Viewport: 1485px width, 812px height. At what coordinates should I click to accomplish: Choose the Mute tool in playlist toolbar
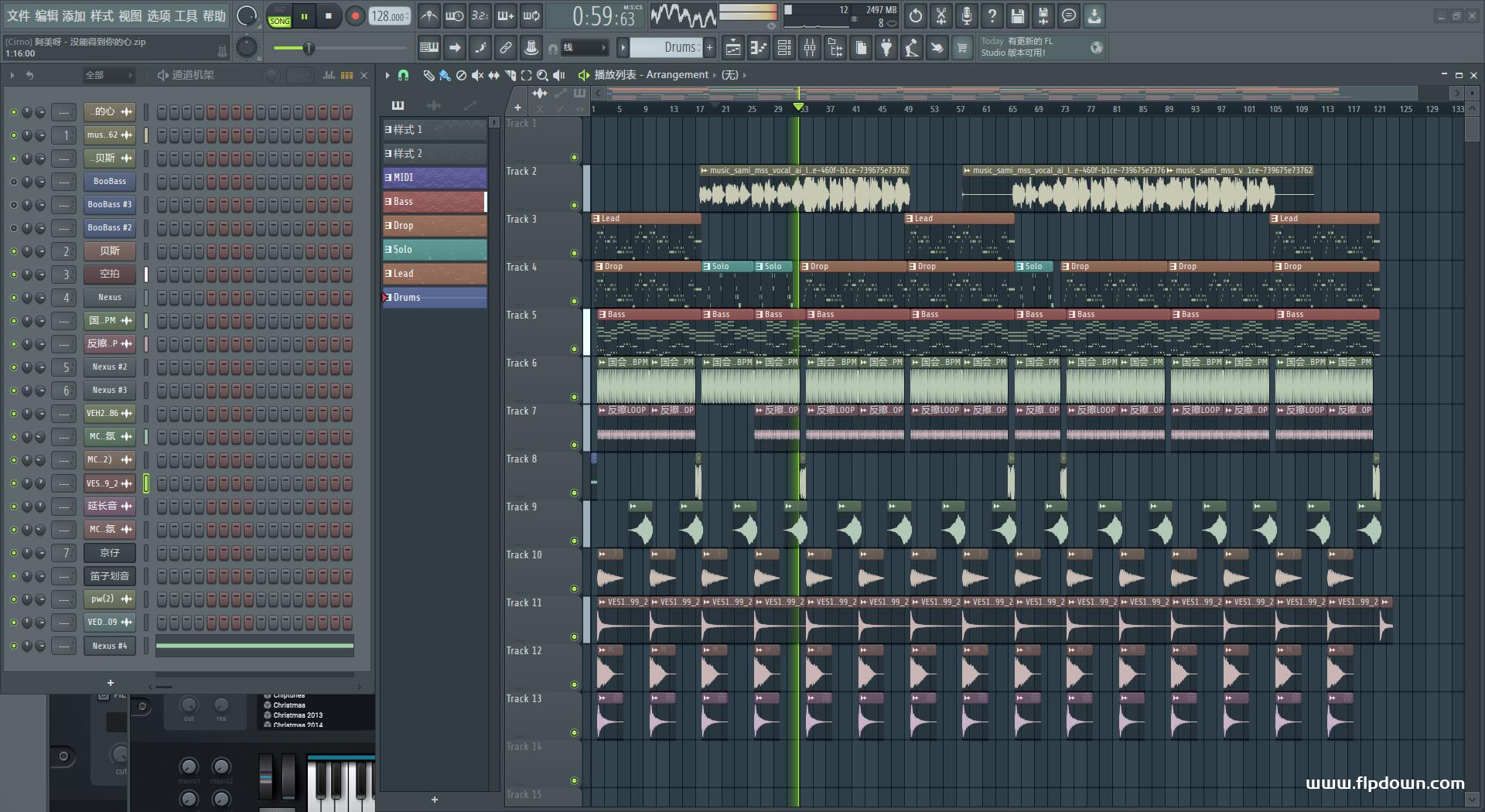click(x=477, y=75)
